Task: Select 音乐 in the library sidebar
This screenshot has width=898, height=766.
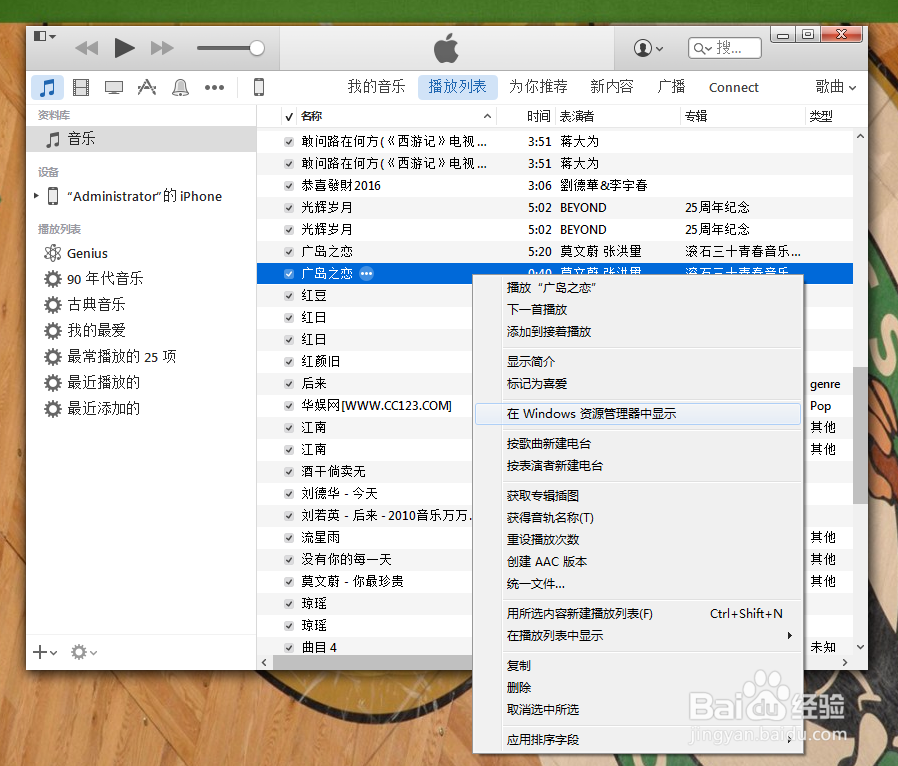Action: click(x=141, y=139)
